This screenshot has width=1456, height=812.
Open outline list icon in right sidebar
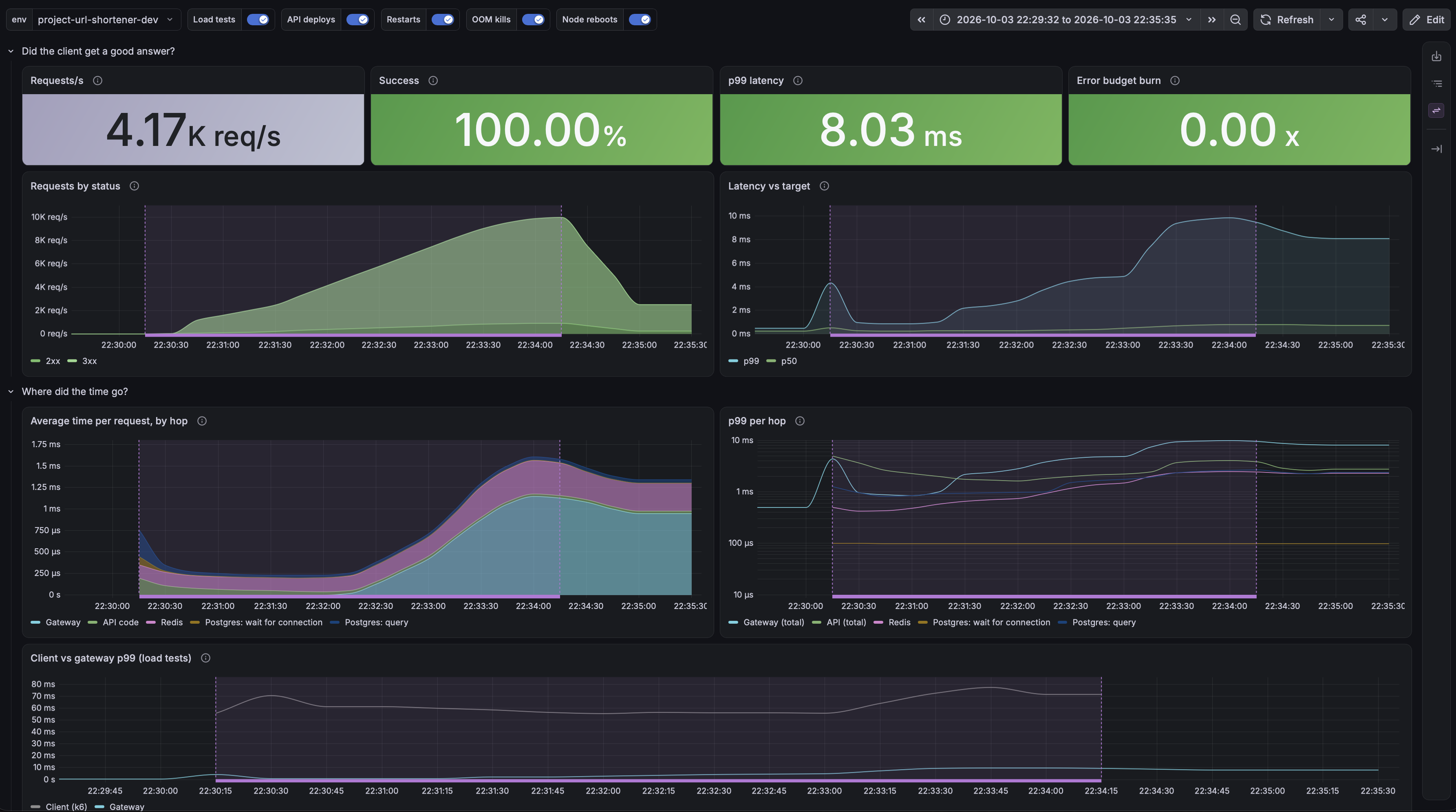coord(1436,84)
